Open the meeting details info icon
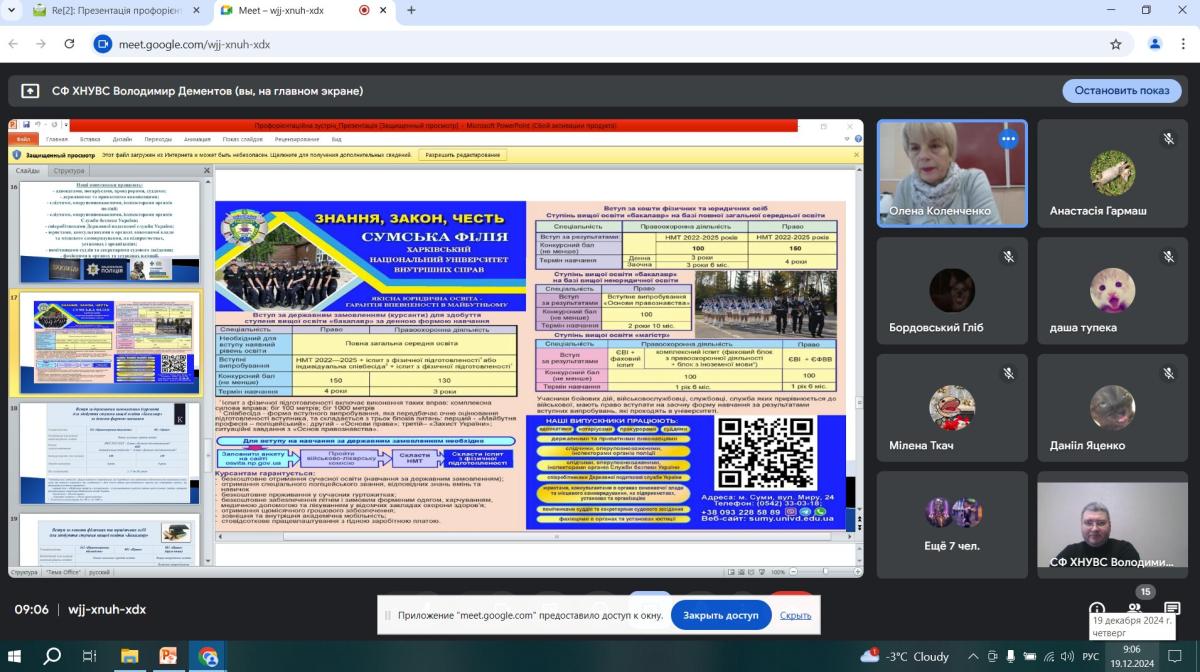Image resolution: width=1200 pixels, height=672 pixels. pyautogui.click(x=1097, y=609)
